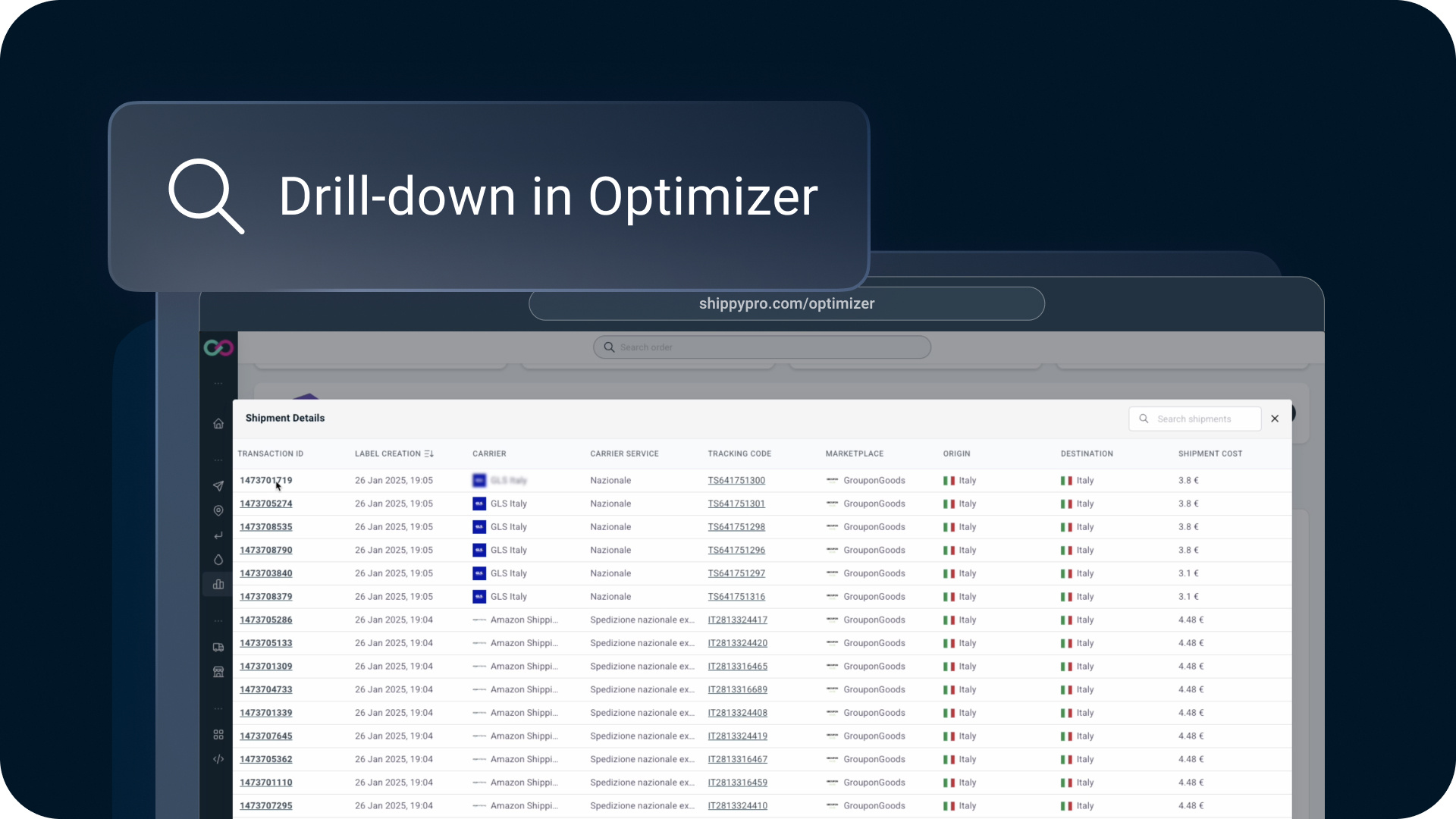Click GLS logo in row 1473703840

[479, 573]
